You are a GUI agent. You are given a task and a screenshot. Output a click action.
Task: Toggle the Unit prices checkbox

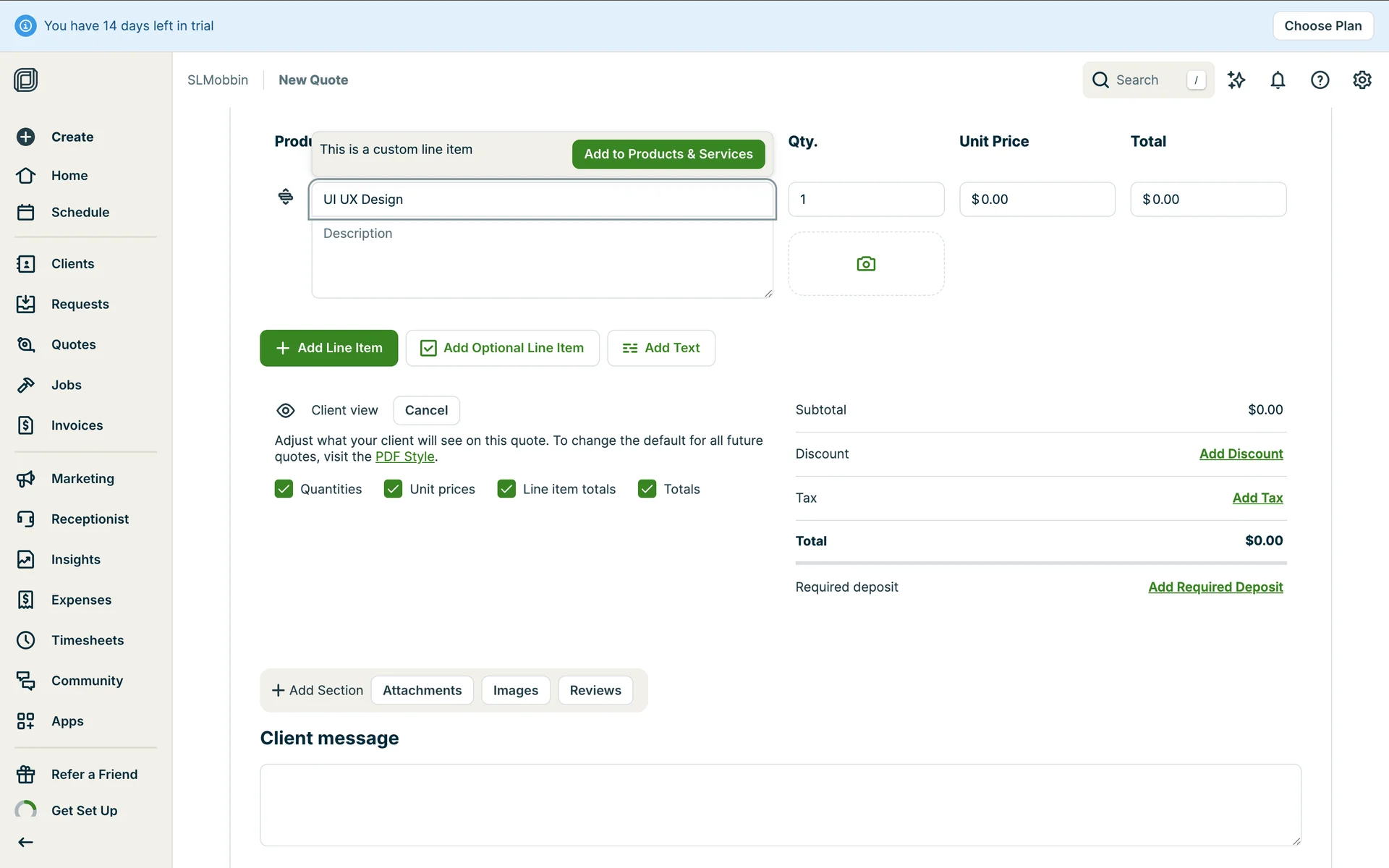(393, 489)
